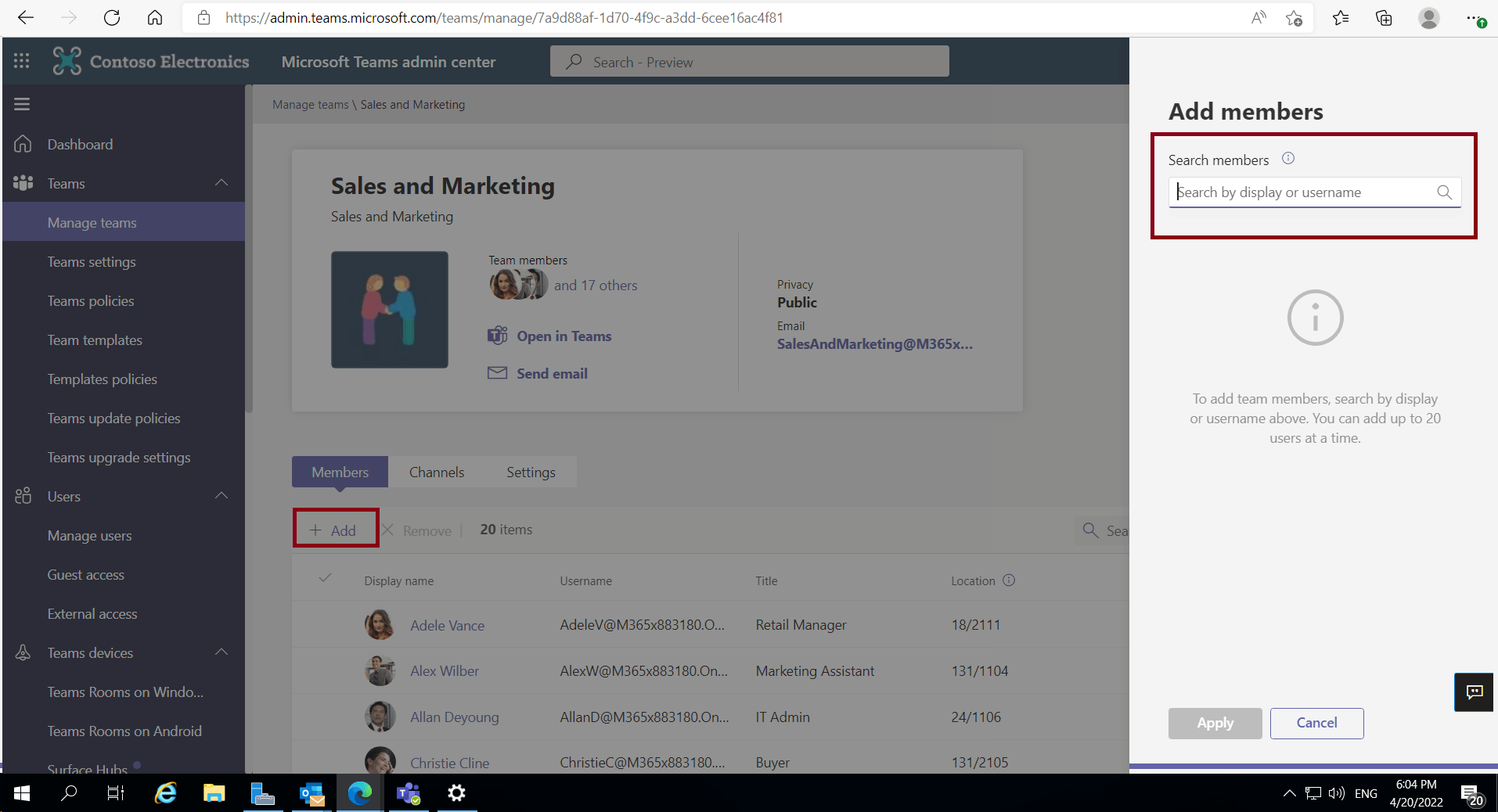Open Windows Start menu

tap(22, 793)
